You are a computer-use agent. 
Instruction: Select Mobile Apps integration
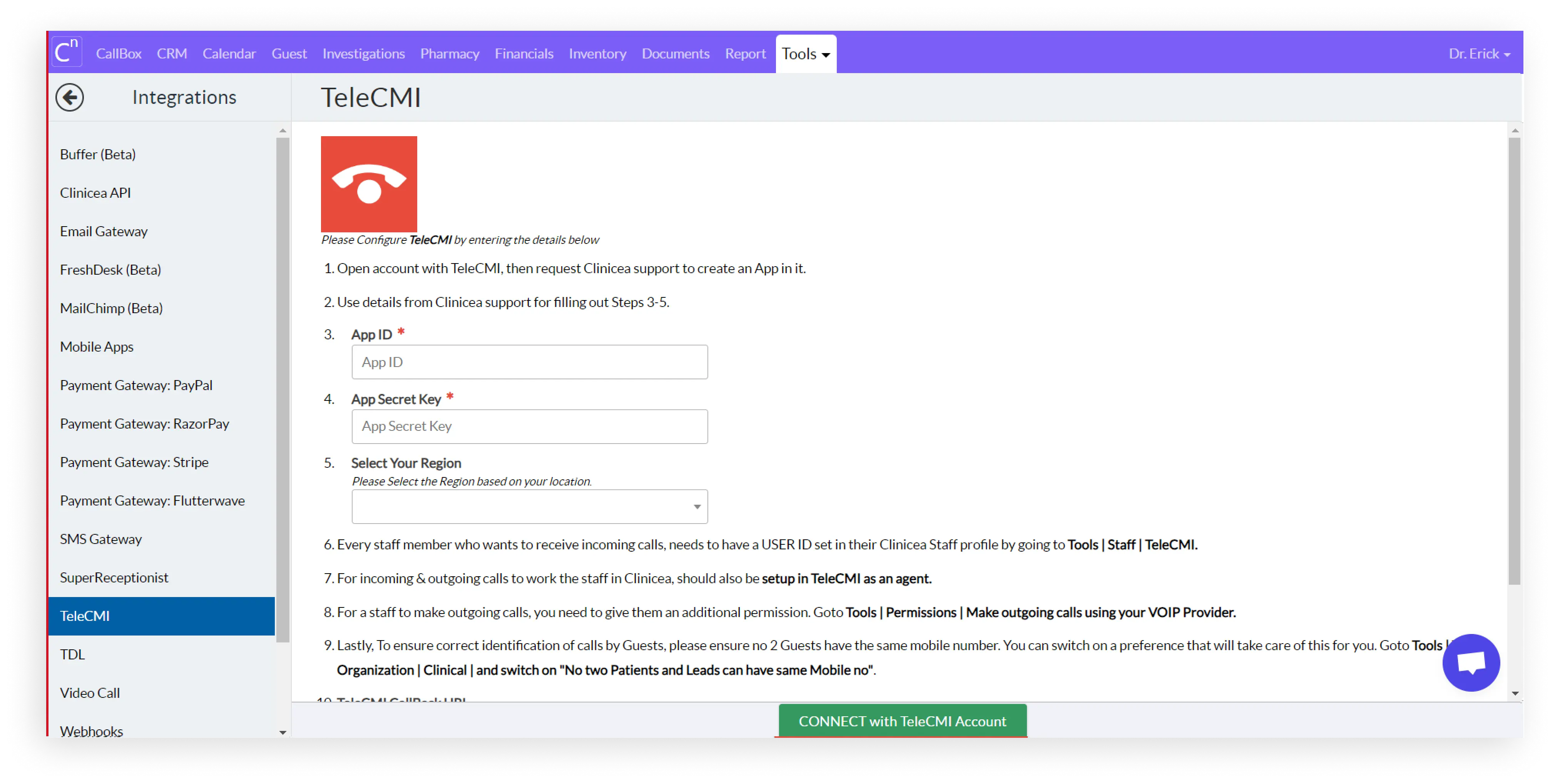click(x=161, y=347)
